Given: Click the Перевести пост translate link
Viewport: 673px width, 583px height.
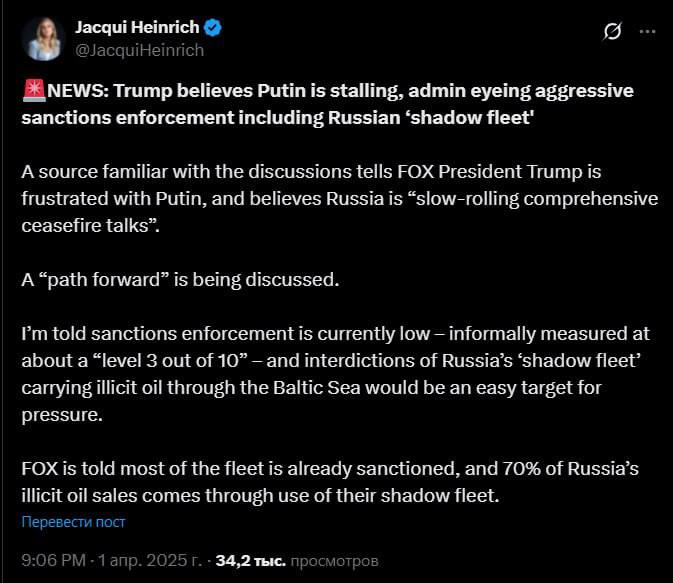Looking at the screenshot, I should (73, 522).
